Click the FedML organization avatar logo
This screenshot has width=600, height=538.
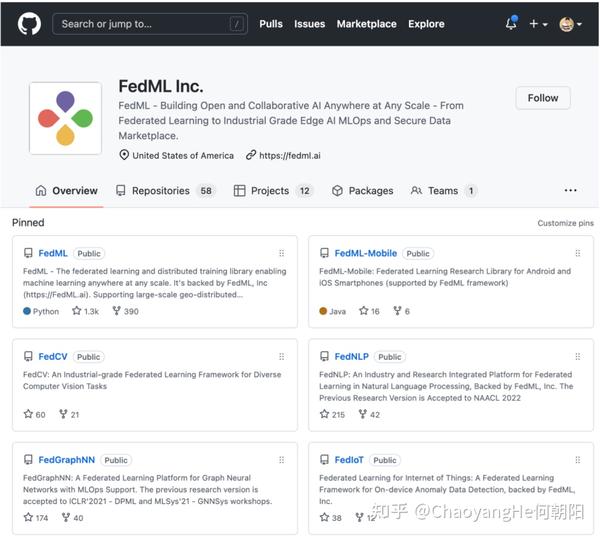65,118
